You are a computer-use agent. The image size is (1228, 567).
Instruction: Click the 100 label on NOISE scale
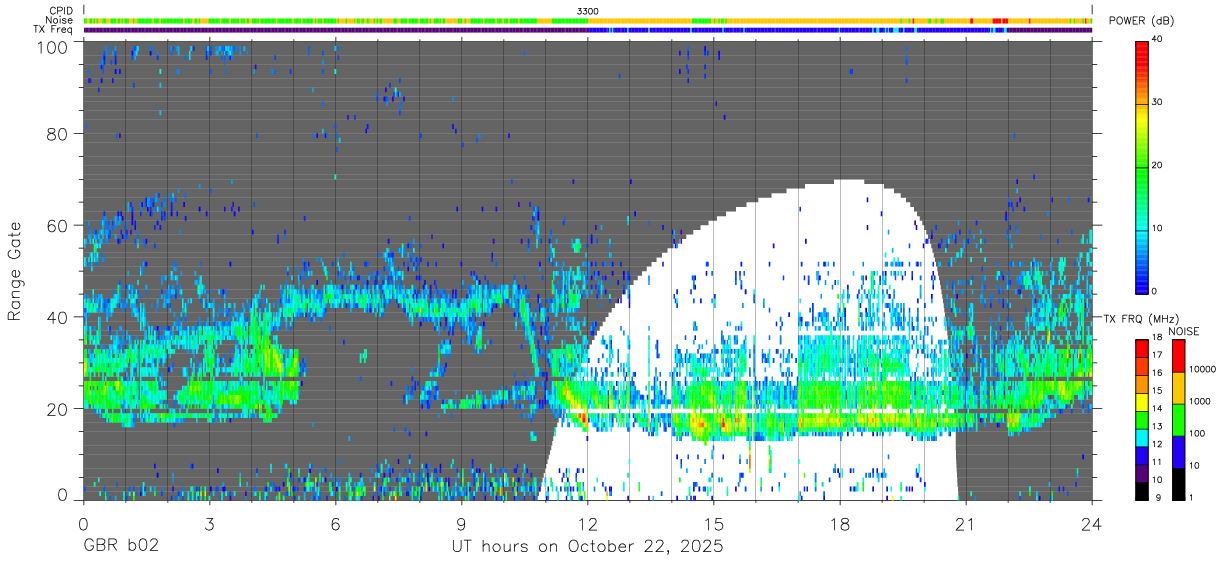tap(1197, 434)
